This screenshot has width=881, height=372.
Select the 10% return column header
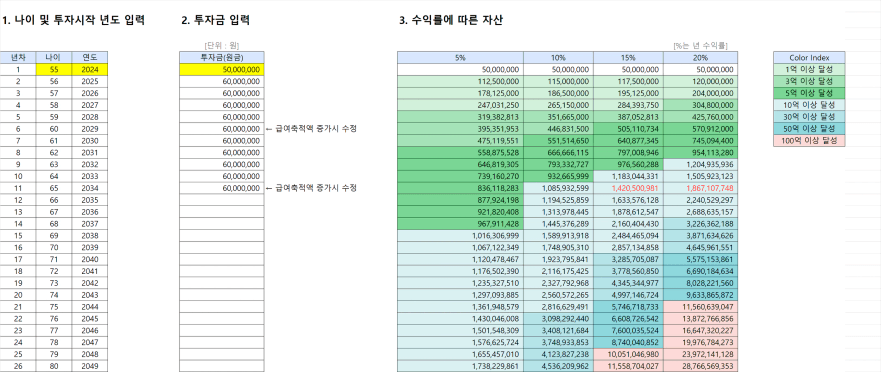[558, 57]
